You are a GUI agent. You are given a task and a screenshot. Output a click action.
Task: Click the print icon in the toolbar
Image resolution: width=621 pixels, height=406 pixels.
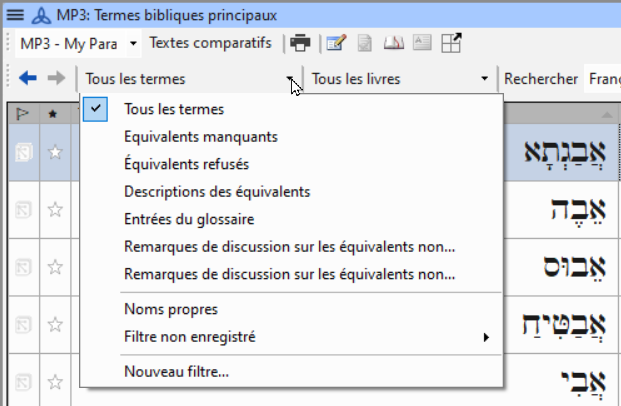[300, 43]
